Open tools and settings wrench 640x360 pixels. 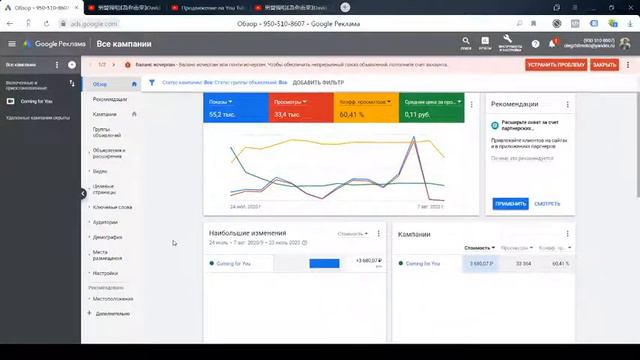pos(509,42)
